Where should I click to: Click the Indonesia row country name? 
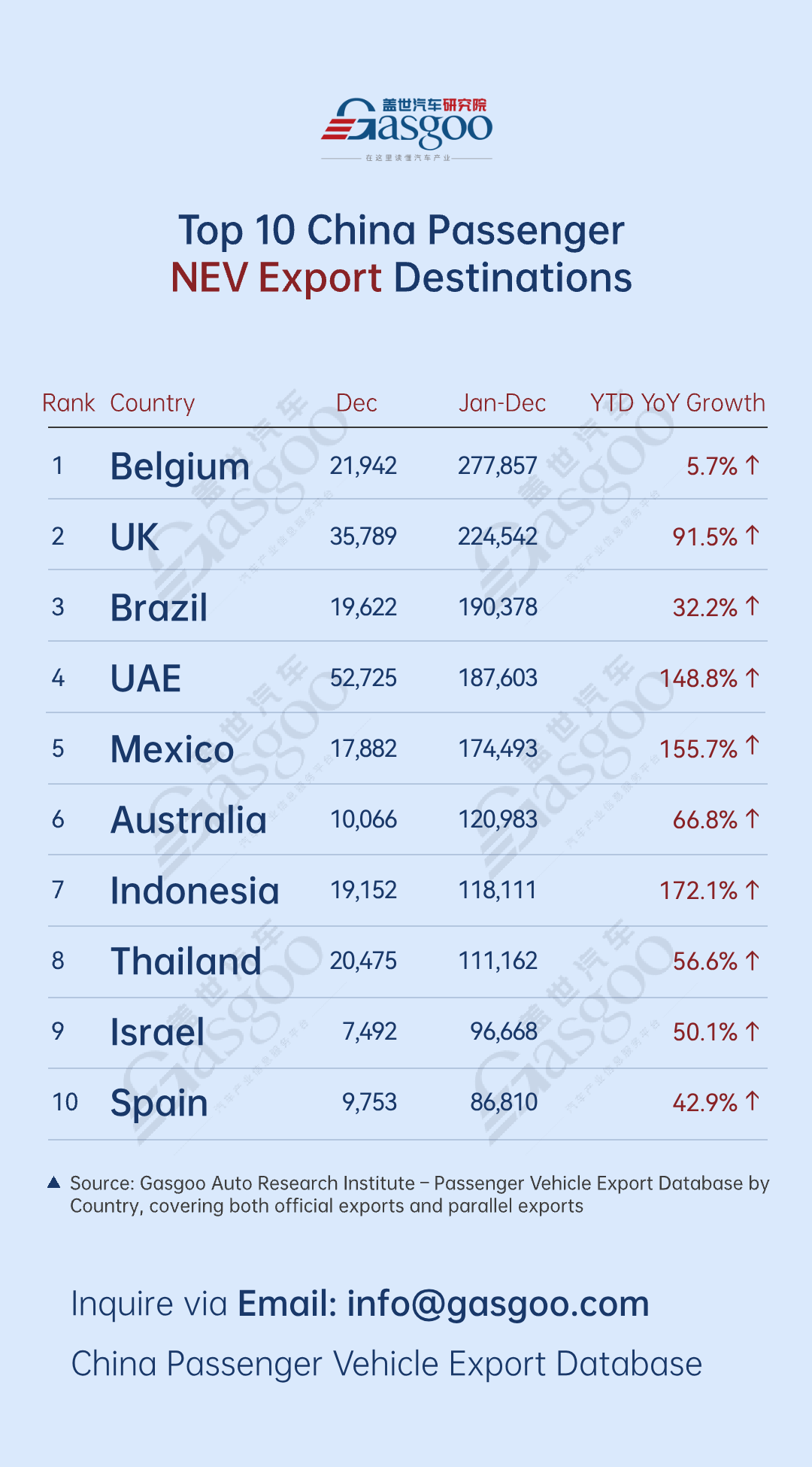coord(195,891)
